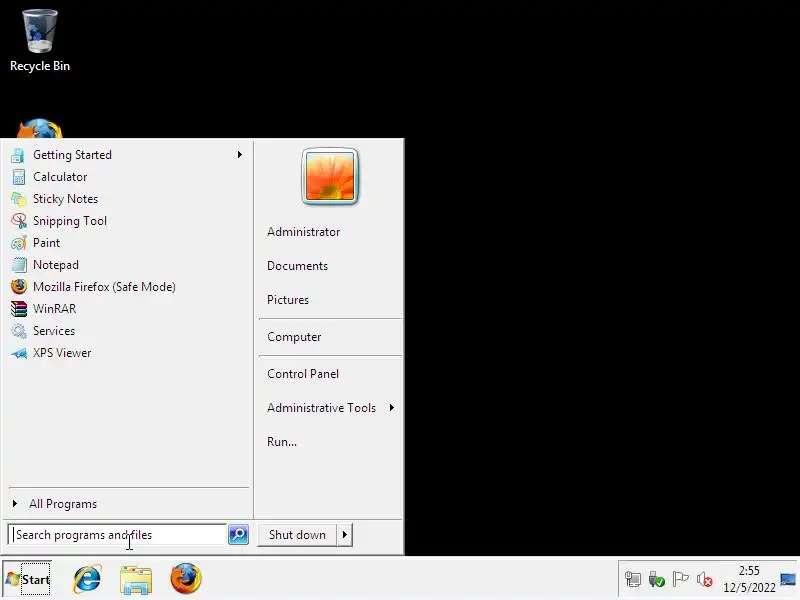Open Control Panel
This screenshot has width=800, height=600.
(x=303, y=374)
